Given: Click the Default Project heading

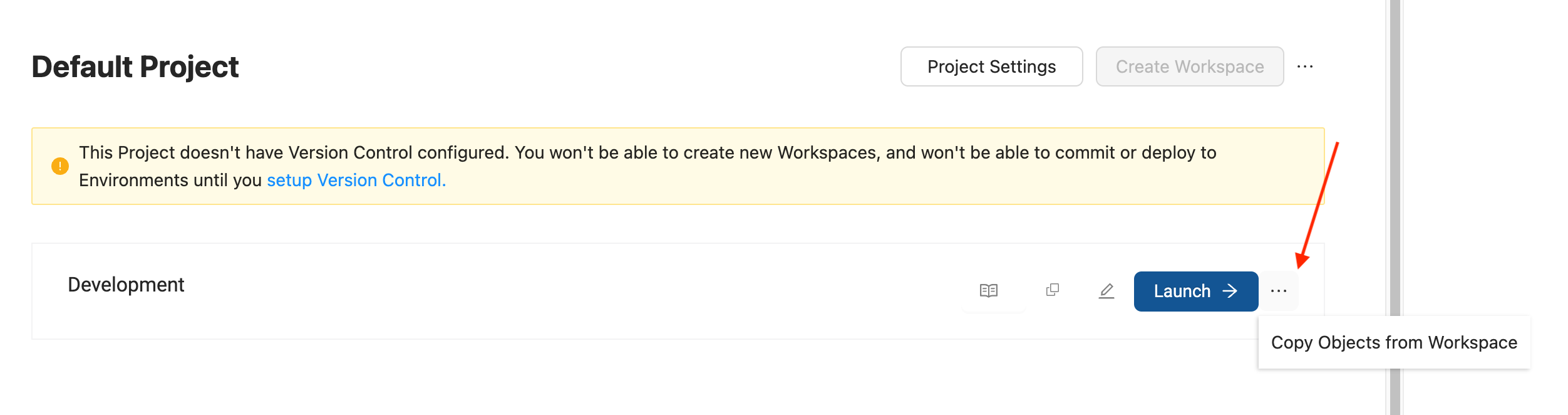Looking at the screenshot, I should point(135,67).
